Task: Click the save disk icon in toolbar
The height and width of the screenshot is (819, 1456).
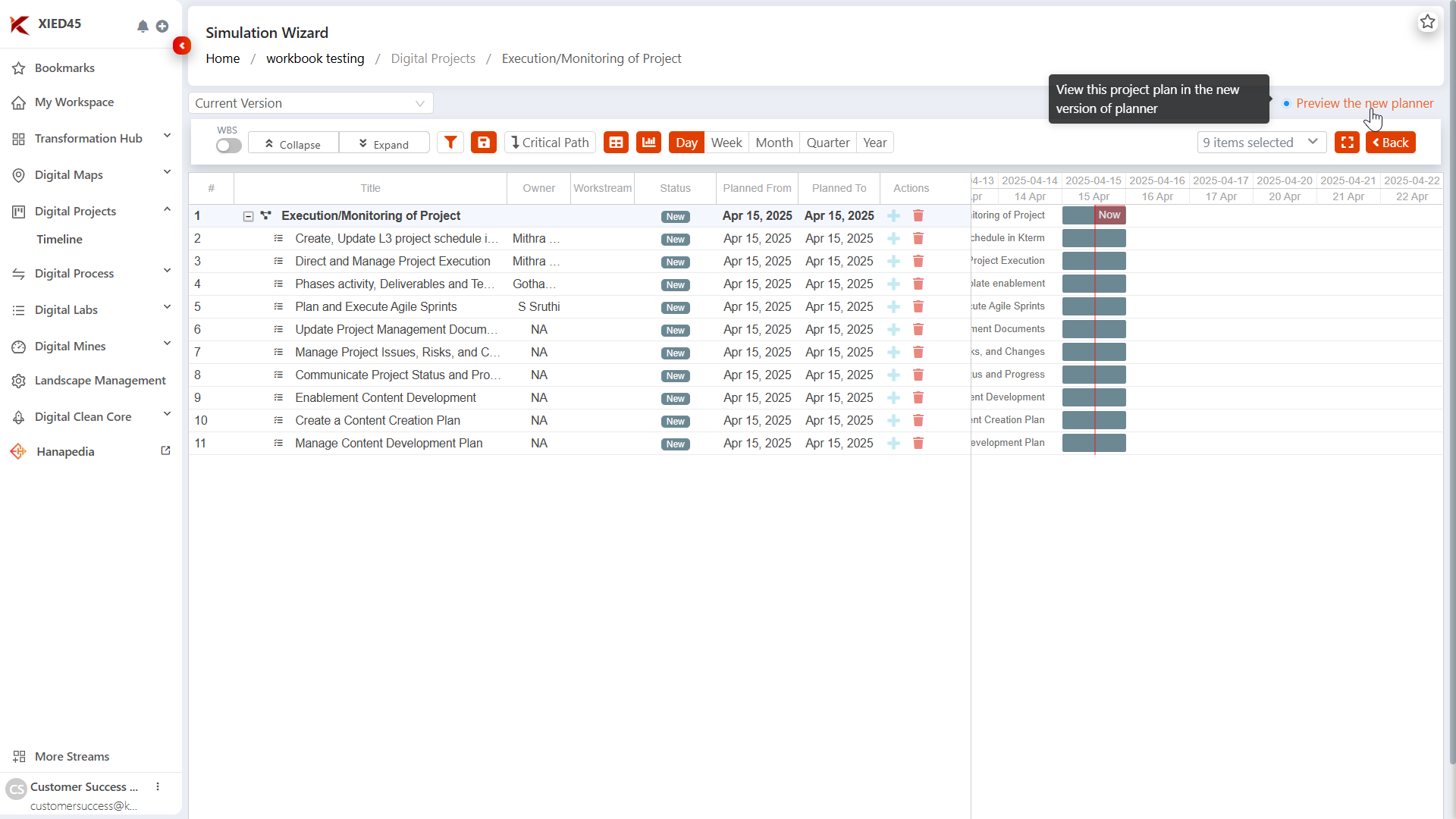Action: point(484,143)
